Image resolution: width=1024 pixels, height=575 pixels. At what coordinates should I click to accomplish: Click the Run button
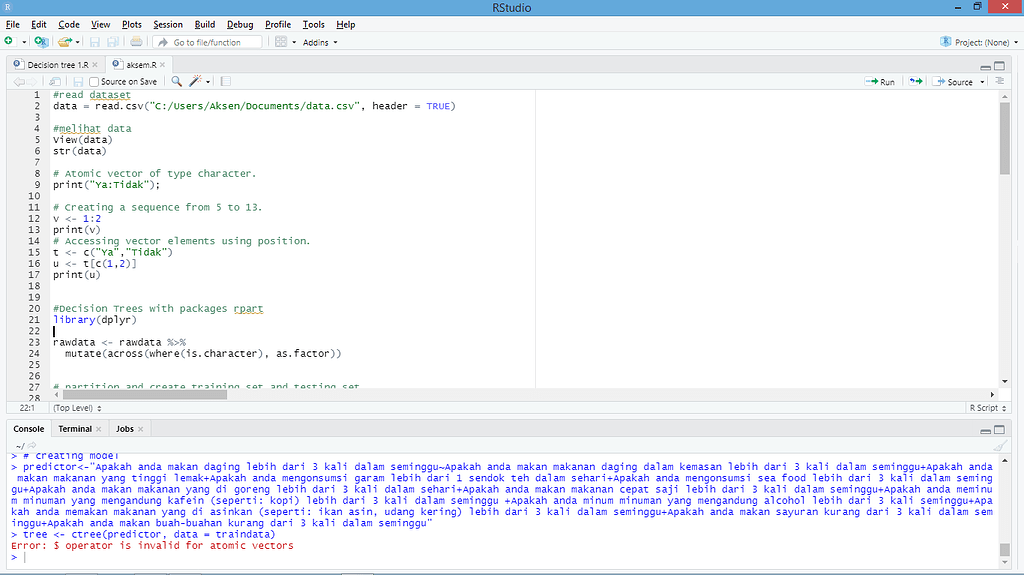pyautogui.click(x=880, y=82)
